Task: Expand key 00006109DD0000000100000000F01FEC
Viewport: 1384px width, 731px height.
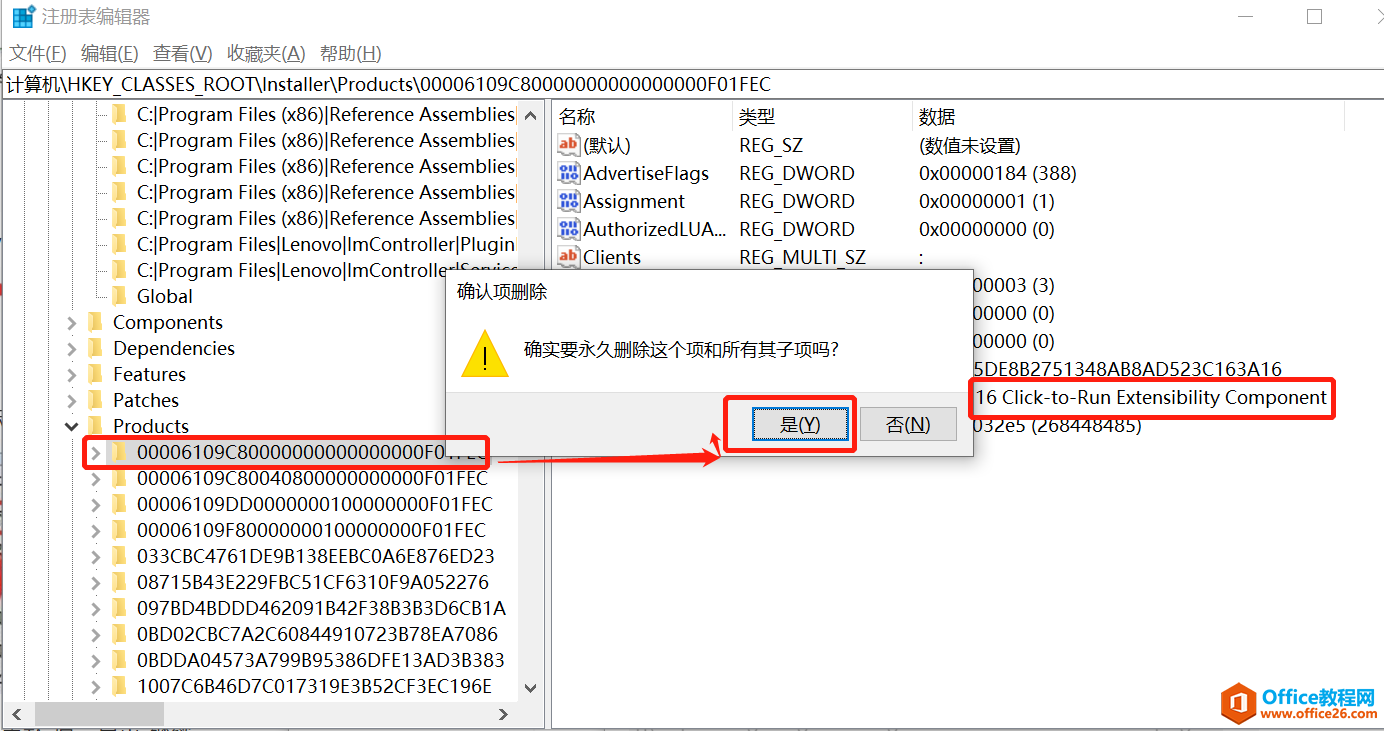Action: (x=96, y=505)
